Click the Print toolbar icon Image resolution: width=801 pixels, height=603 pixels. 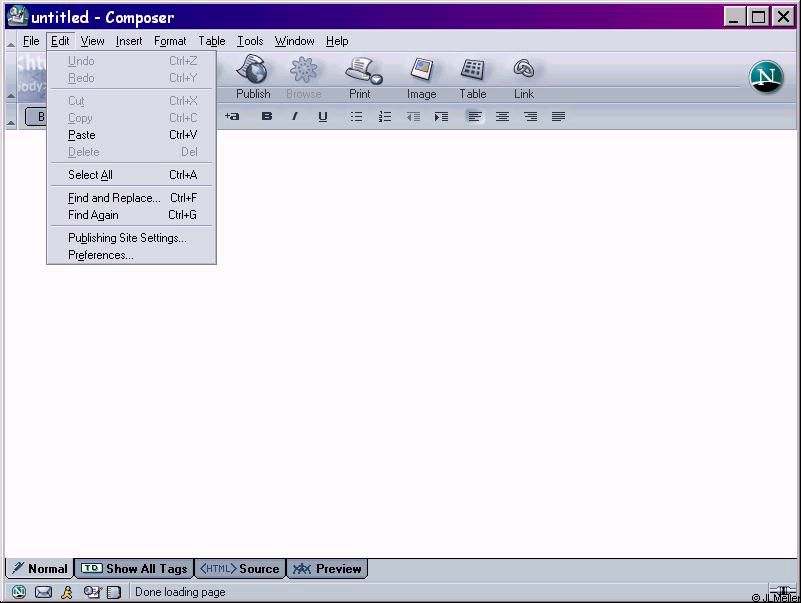pyautogui.click(x=362, y=77)
